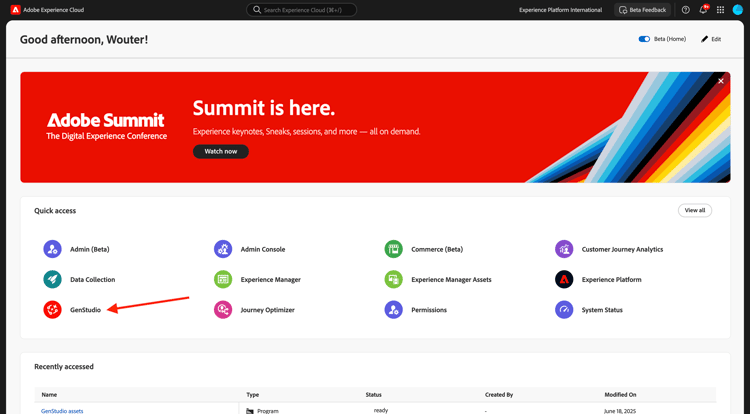
Task: Click the System Status icon
Action: click(x=564, y=310)
